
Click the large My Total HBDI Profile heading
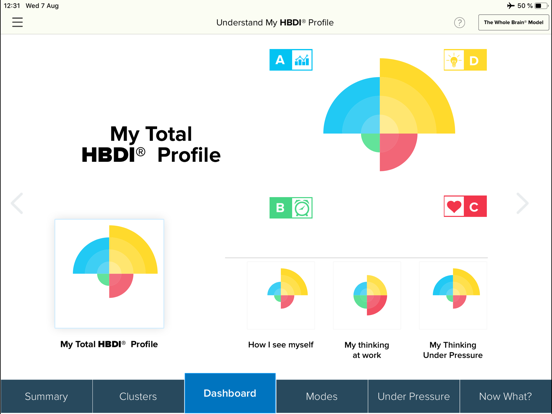point(151,144)
